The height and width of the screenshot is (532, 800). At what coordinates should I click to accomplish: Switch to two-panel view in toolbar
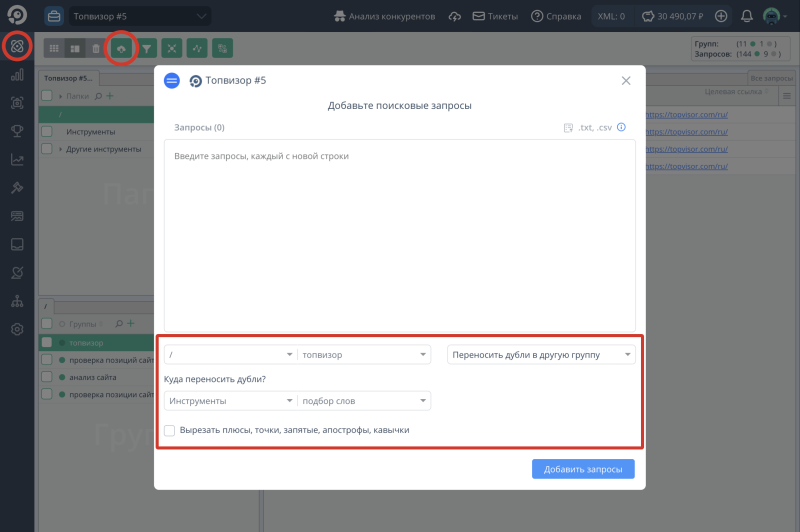(x=75, y=48)
